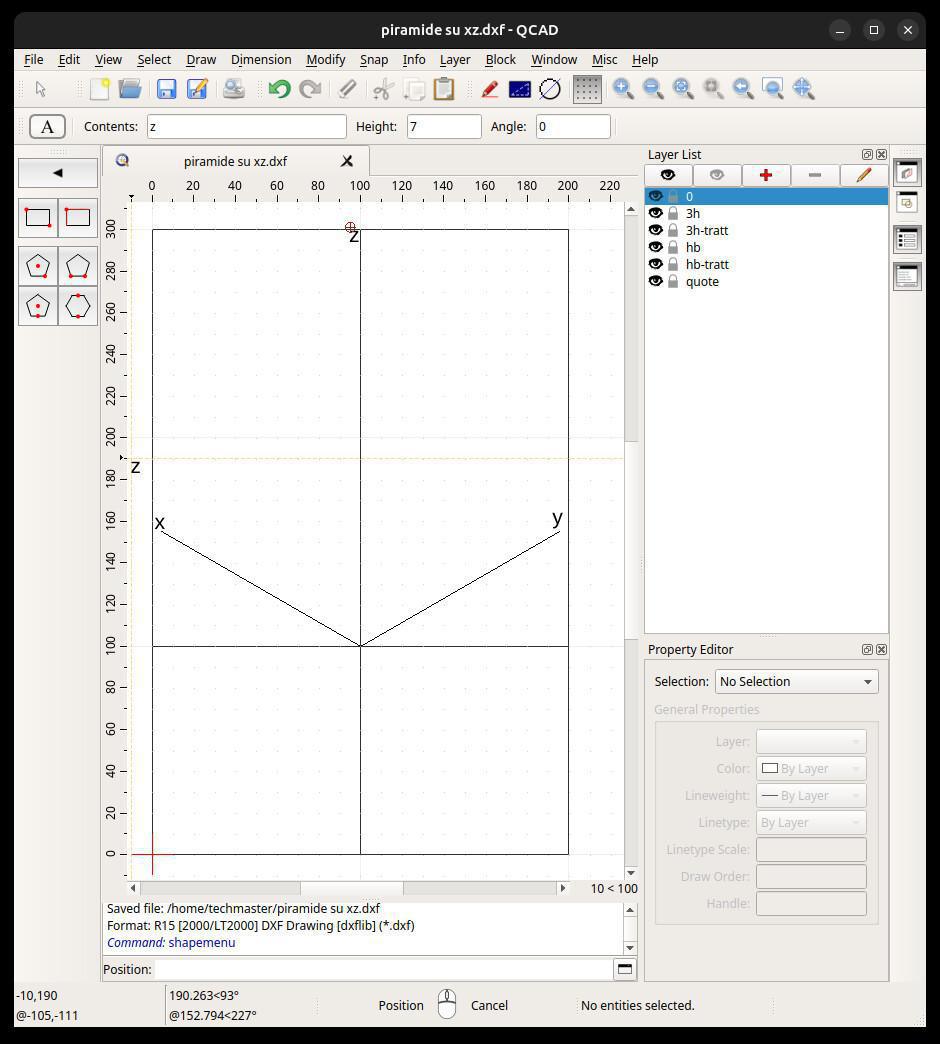
Task: Click the back arrow in tool panel
Action: pyautogui.click(x=58, y=173)
